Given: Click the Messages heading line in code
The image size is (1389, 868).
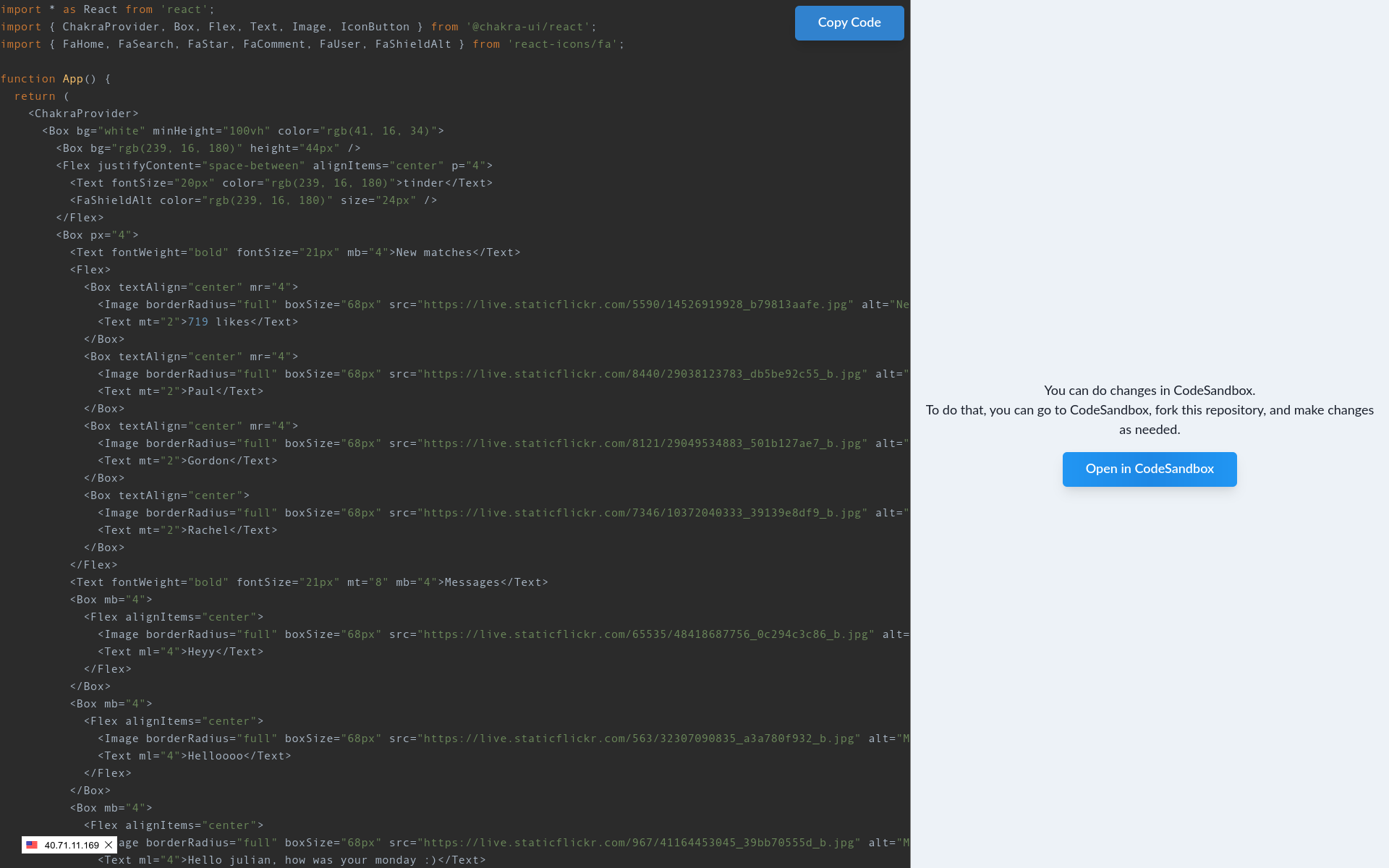Looking at the screenshot, I should pos(471,582).
